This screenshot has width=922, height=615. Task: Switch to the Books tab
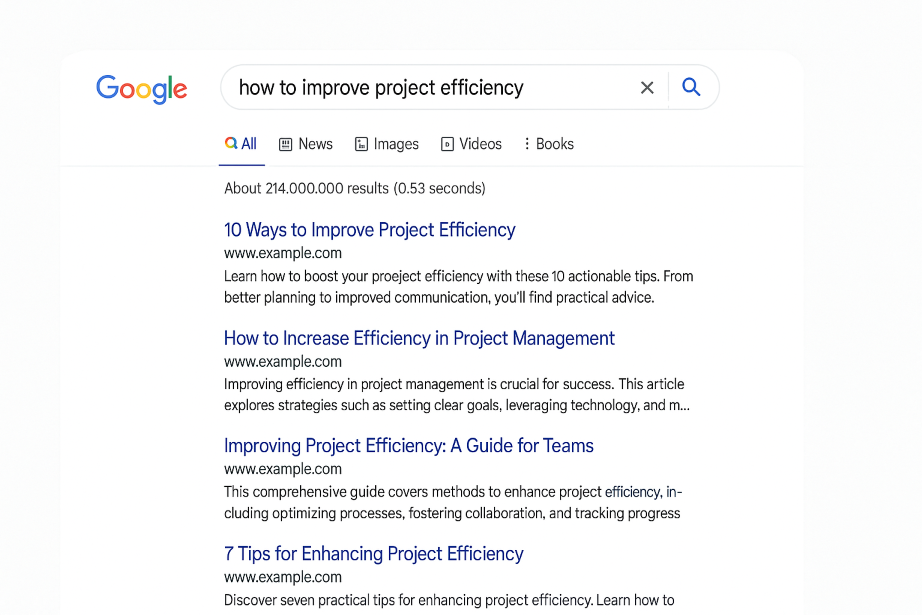click(x=548, y=144)
